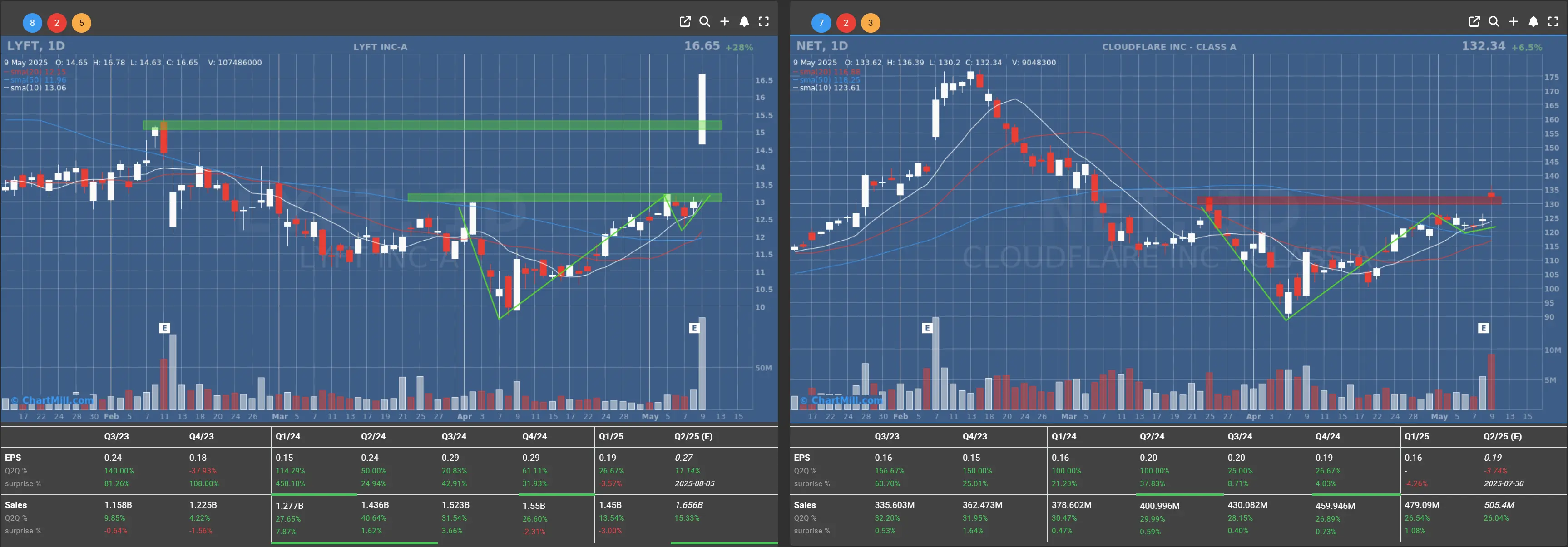Click Q2/25 (E) column header in NET table
The height and width of the screenshot is (547, 1568).
pos(1502,436)
